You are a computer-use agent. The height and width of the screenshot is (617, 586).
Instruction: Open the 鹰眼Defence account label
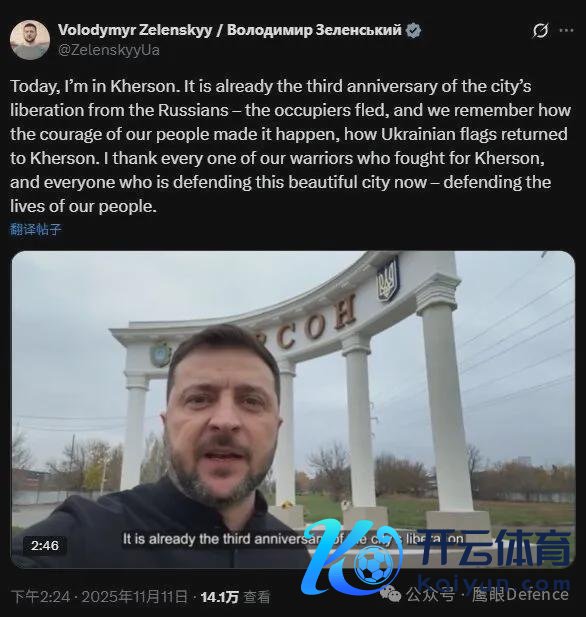[520, 595]
